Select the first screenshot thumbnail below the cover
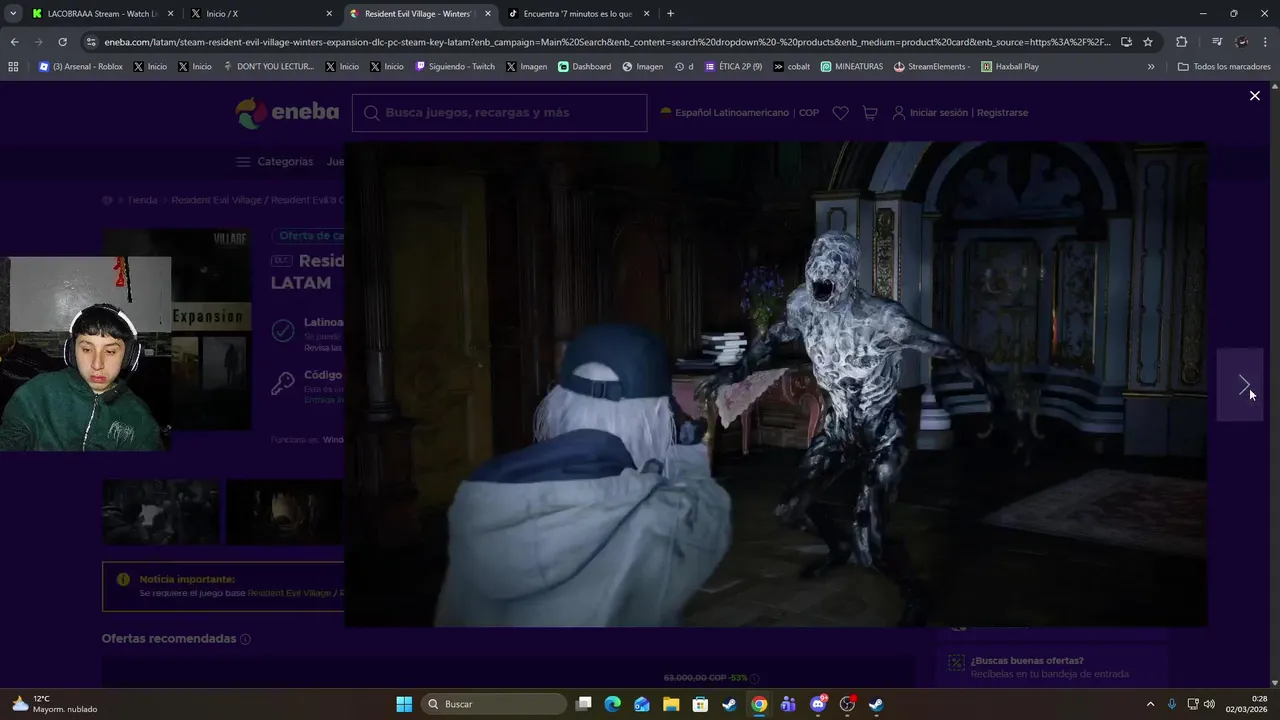Viewport: 1280px width, 720px height. 160,512
